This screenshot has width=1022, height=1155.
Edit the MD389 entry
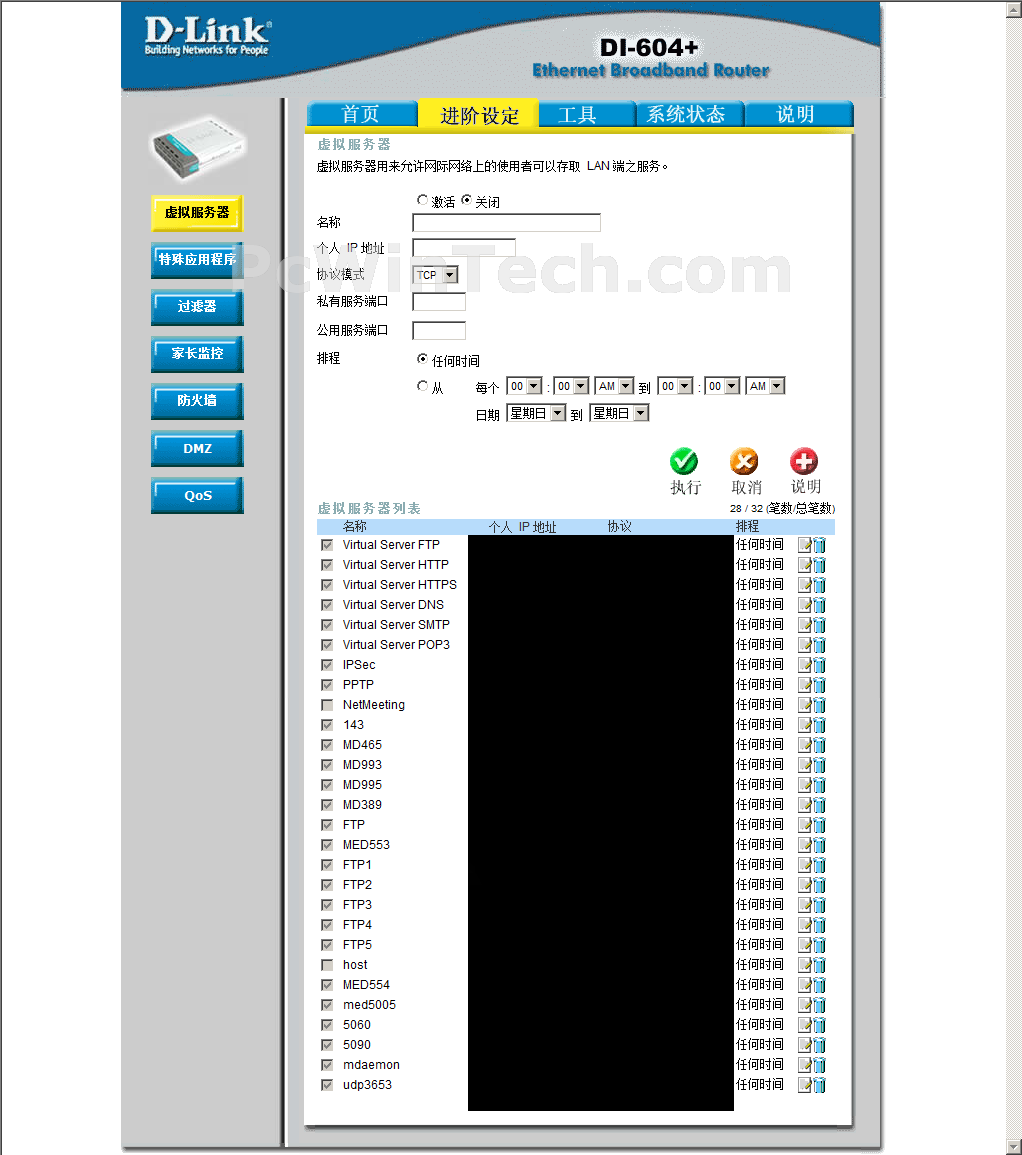[x=805, y=805]
